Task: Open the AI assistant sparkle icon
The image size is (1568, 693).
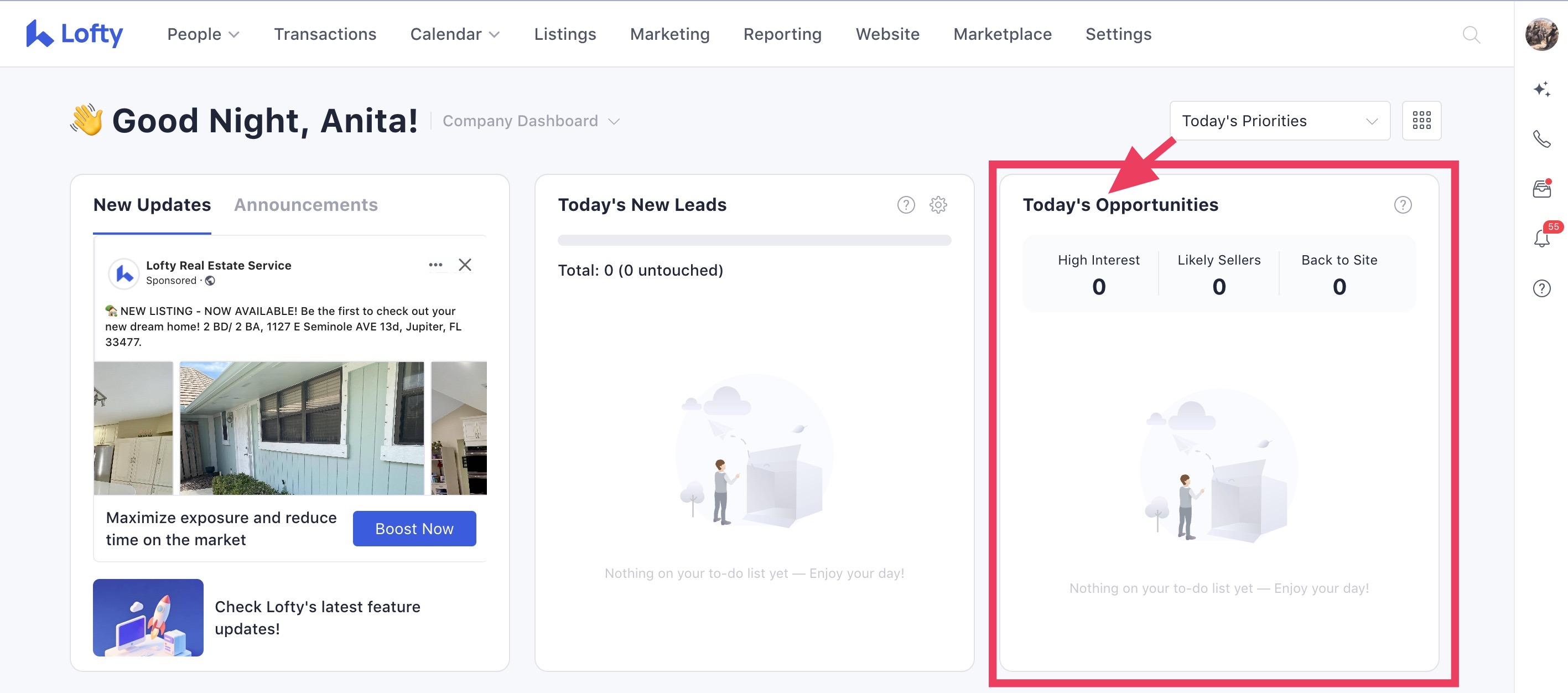Action: [1541, 90]
